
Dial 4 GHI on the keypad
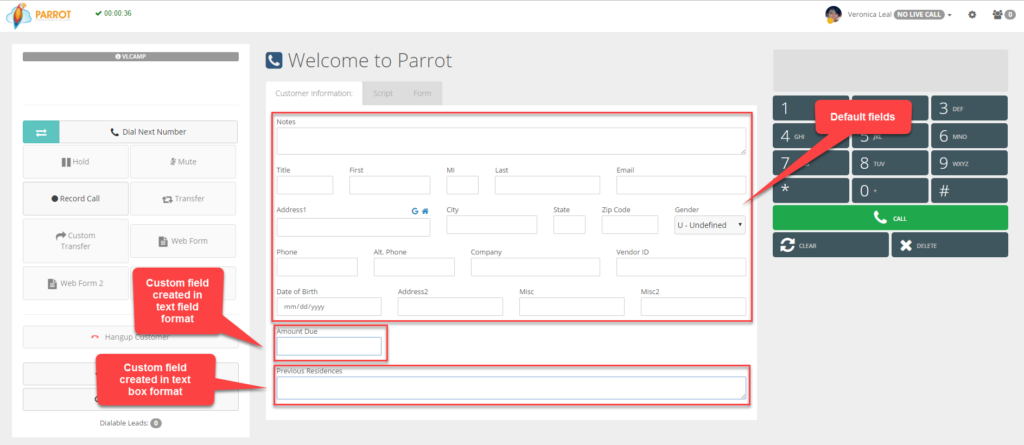click(811, 136)
